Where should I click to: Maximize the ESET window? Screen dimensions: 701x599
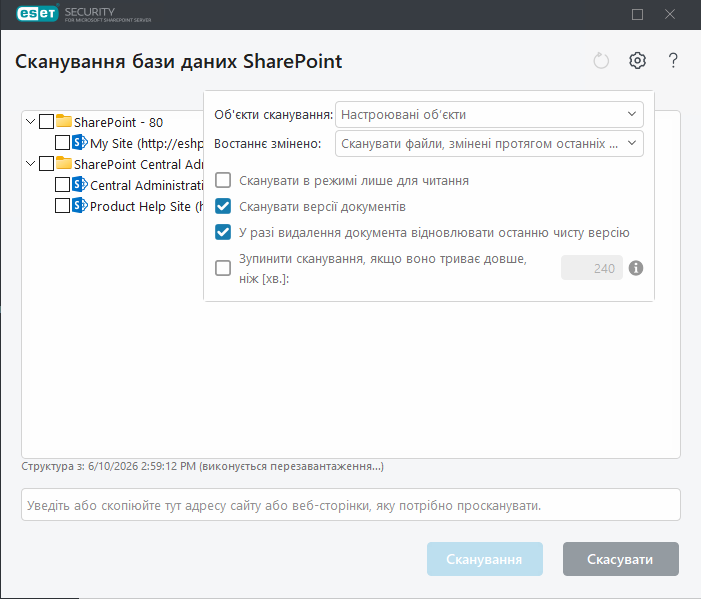(x=637, y=14)
